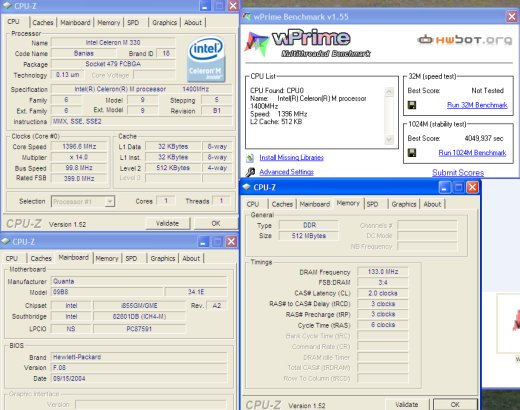Image resolution: width=520 pixels, height=410 pixels.
Task: Select Memory tab in Mainboard CPU-Z window
Action: click(107, 258)
